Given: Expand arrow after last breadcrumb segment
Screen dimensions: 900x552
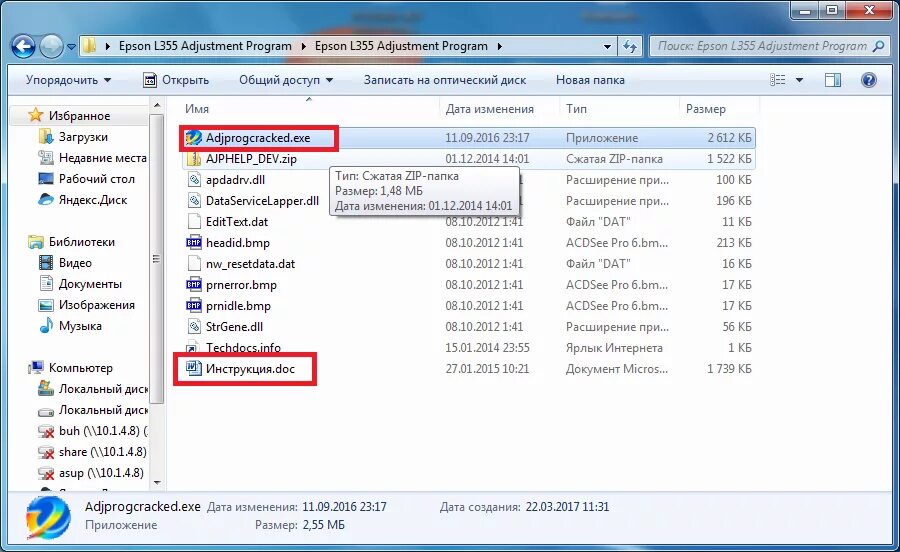Looking at the screenshot, I should (x=499, y=46).
